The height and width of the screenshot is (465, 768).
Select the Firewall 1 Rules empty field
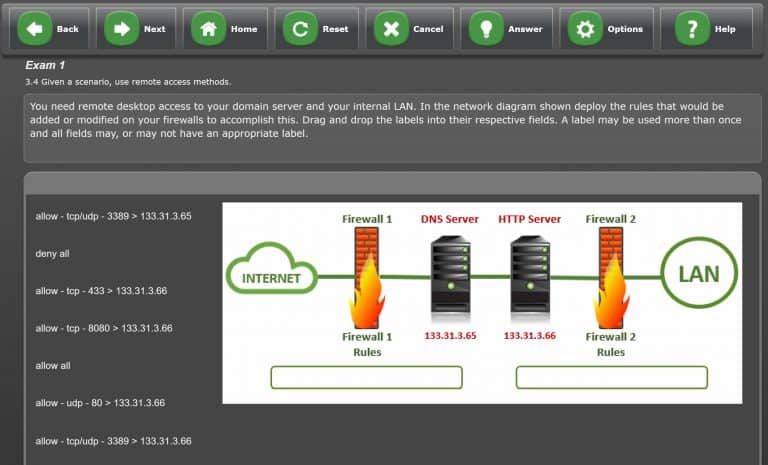pos(366,377)
